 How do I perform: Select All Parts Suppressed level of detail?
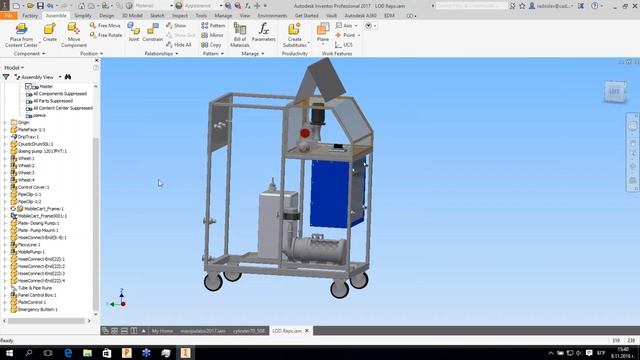click(x=53, y=101)
